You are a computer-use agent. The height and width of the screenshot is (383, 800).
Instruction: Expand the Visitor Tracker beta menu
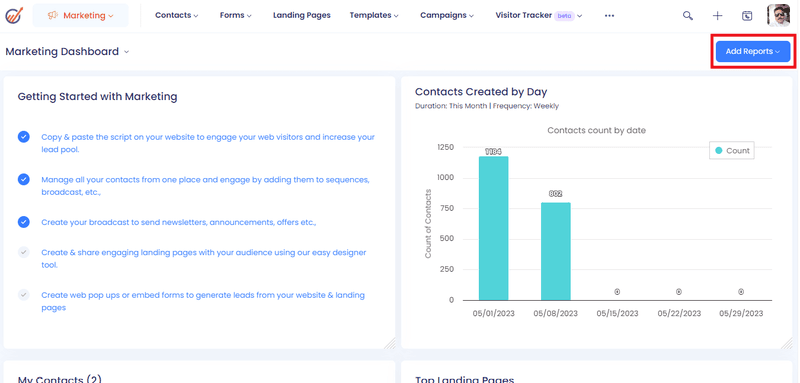(539, 15)
